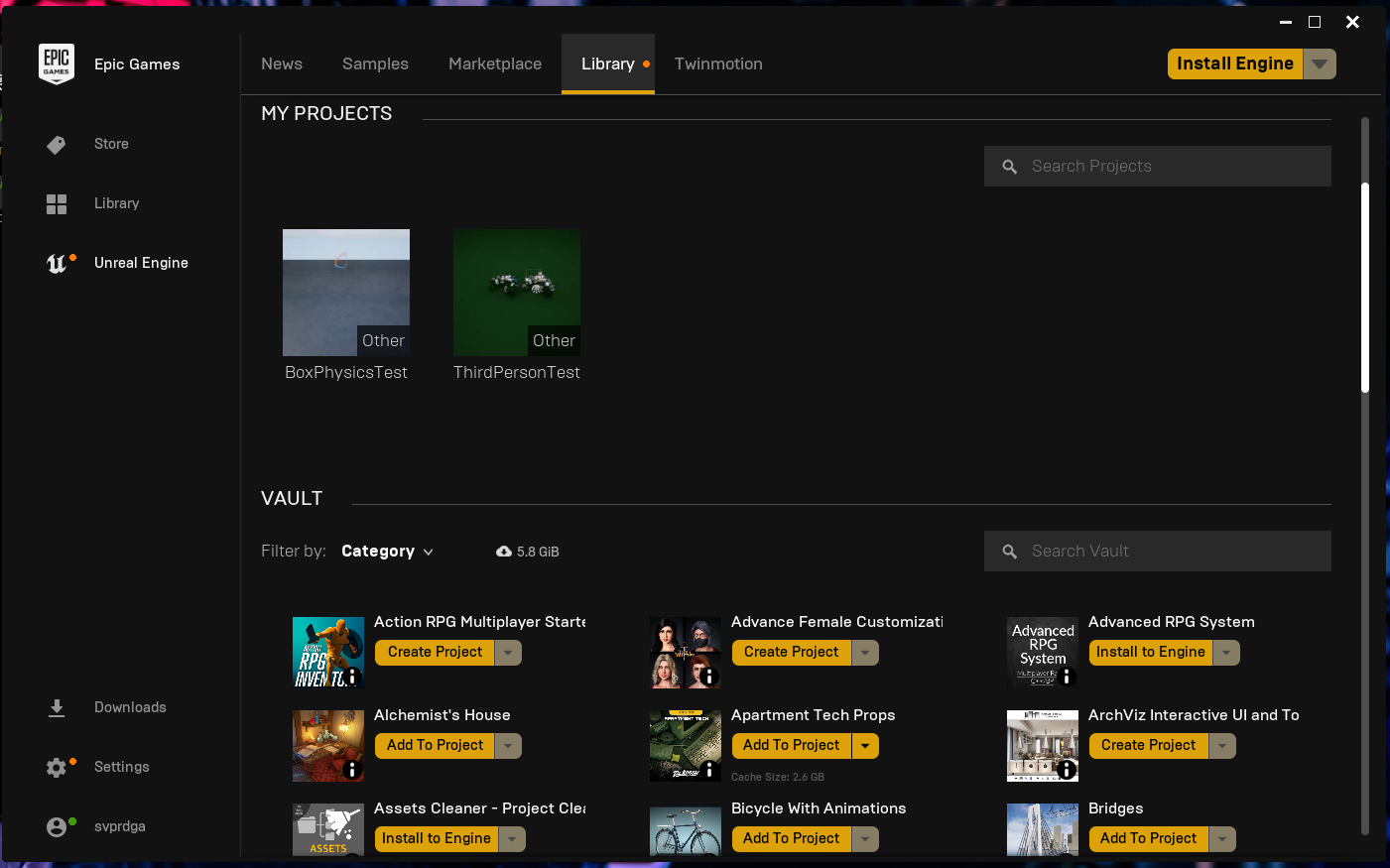Image resolution: width=1390 pixels, height=868 pixels.
Task: Click the Search Vault magnifier icon
Action: coord(1010,552)
